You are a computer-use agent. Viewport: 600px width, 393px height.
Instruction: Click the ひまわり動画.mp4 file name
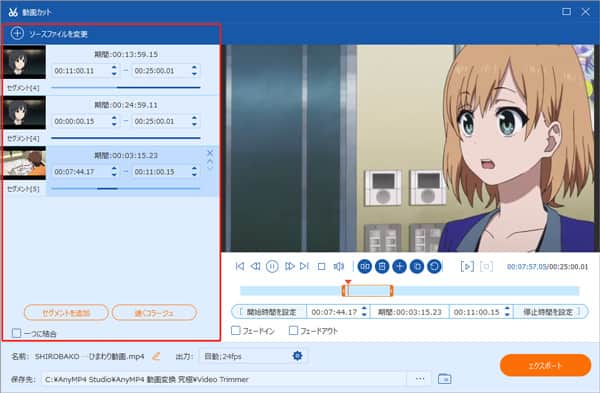click(x=90, y=356)
